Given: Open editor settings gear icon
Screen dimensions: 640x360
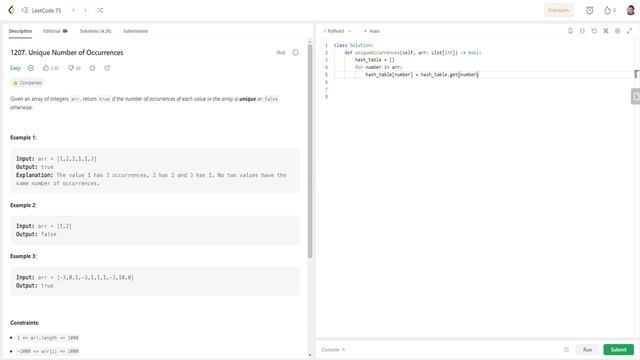Looking at the screenshot, I should point(618,31).
